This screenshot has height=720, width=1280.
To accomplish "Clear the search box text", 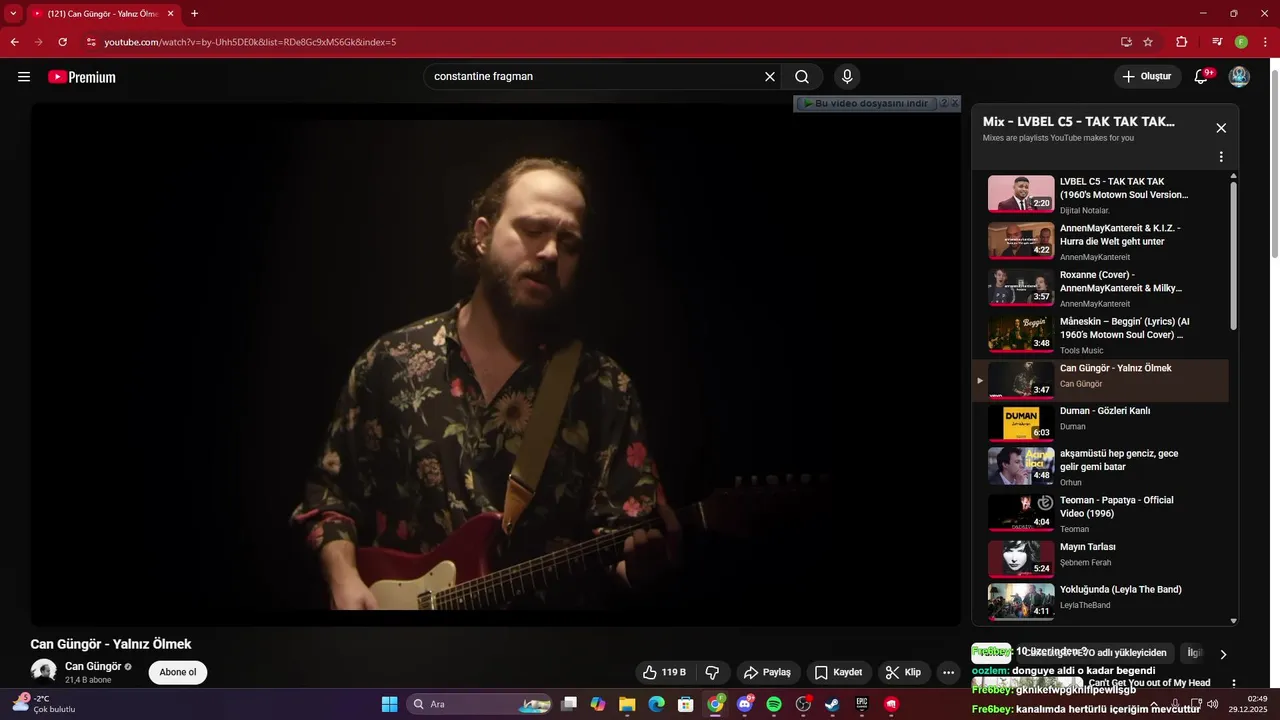I will [770, 77].
